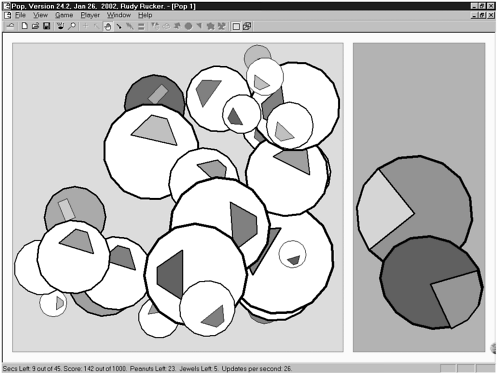Click 'Score: 142 out of 1000' status text
Viewport: 498px width, 374px height.
(95, 369)
